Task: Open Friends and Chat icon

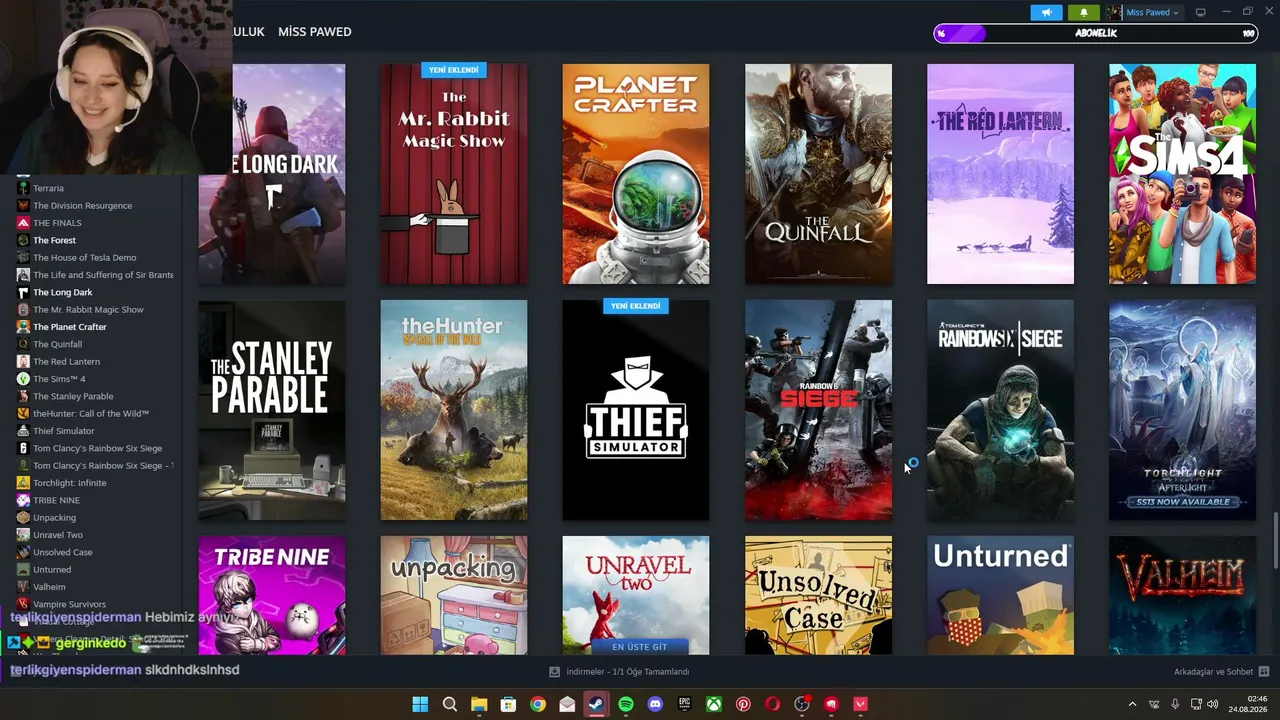Action: pos(1264,672)
